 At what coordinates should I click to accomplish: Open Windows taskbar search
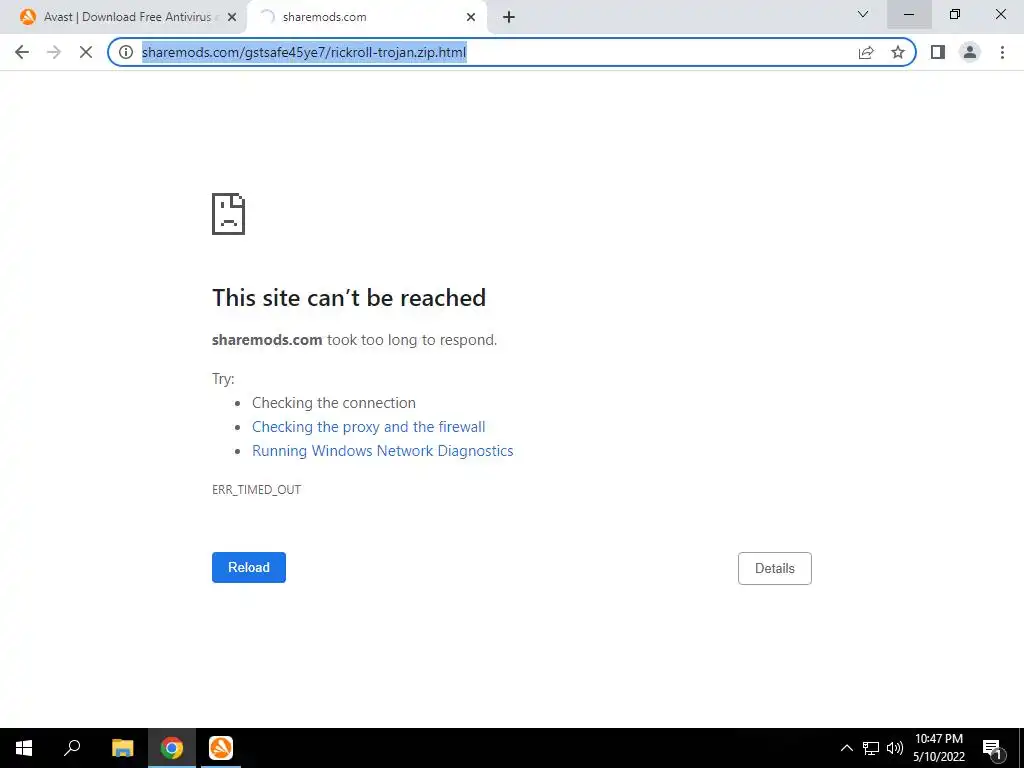(x=72, y=748)
